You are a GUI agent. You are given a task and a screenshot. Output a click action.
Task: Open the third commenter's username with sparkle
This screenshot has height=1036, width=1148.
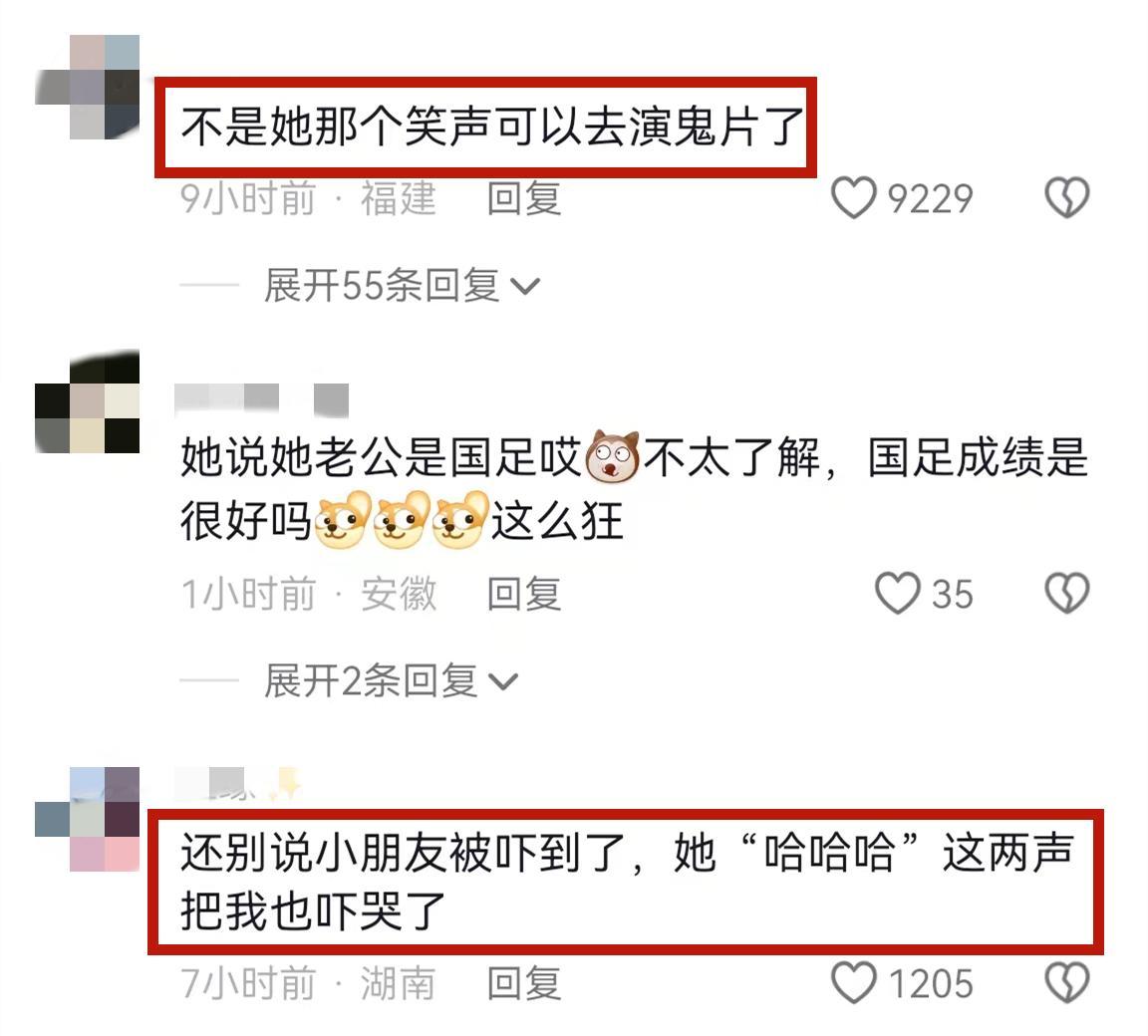237,784
